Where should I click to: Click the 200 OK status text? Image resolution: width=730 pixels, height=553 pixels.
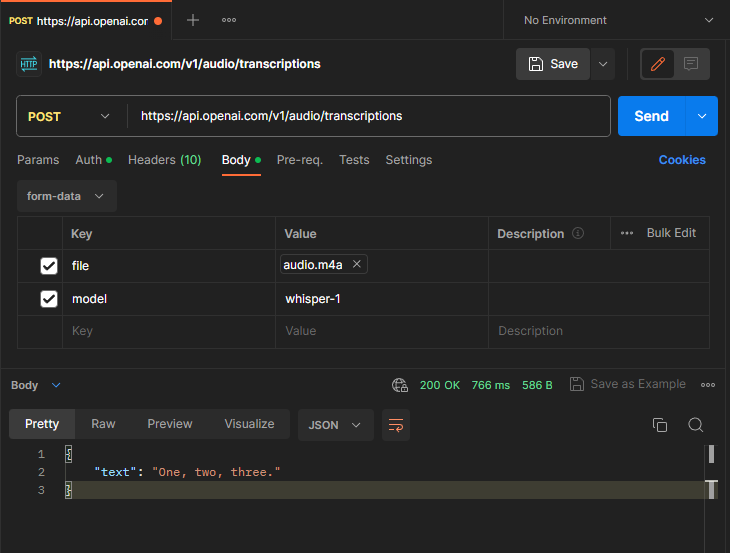[x=439, y=385]
